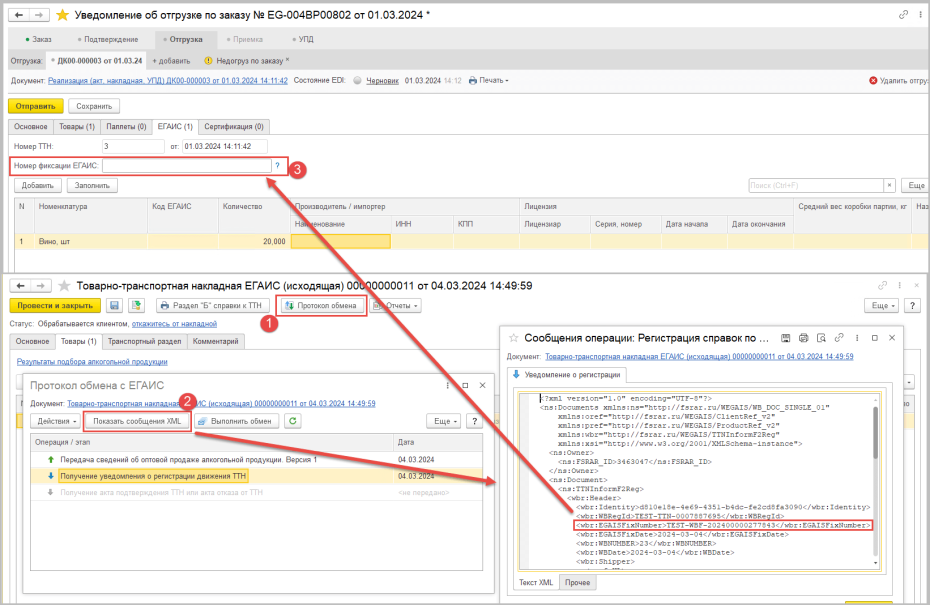930x605 pixels.
Task: Select the Прочее tab in Сообщения операции
Action: pos(577,582)
